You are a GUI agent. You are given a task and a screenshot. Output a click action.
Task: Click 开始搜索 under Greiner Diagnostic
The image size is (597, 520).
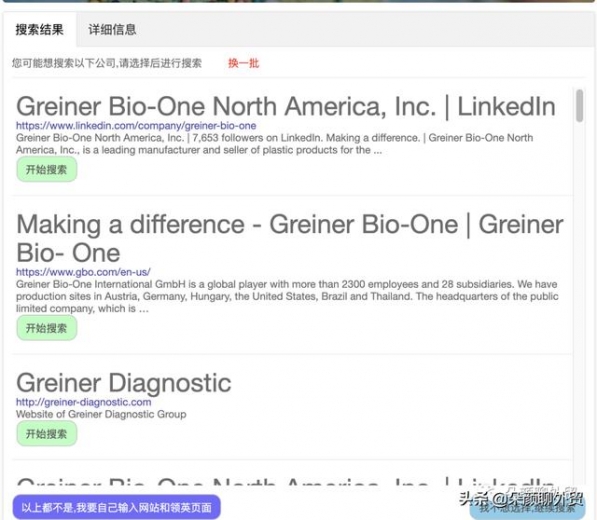tap(46, 434)
